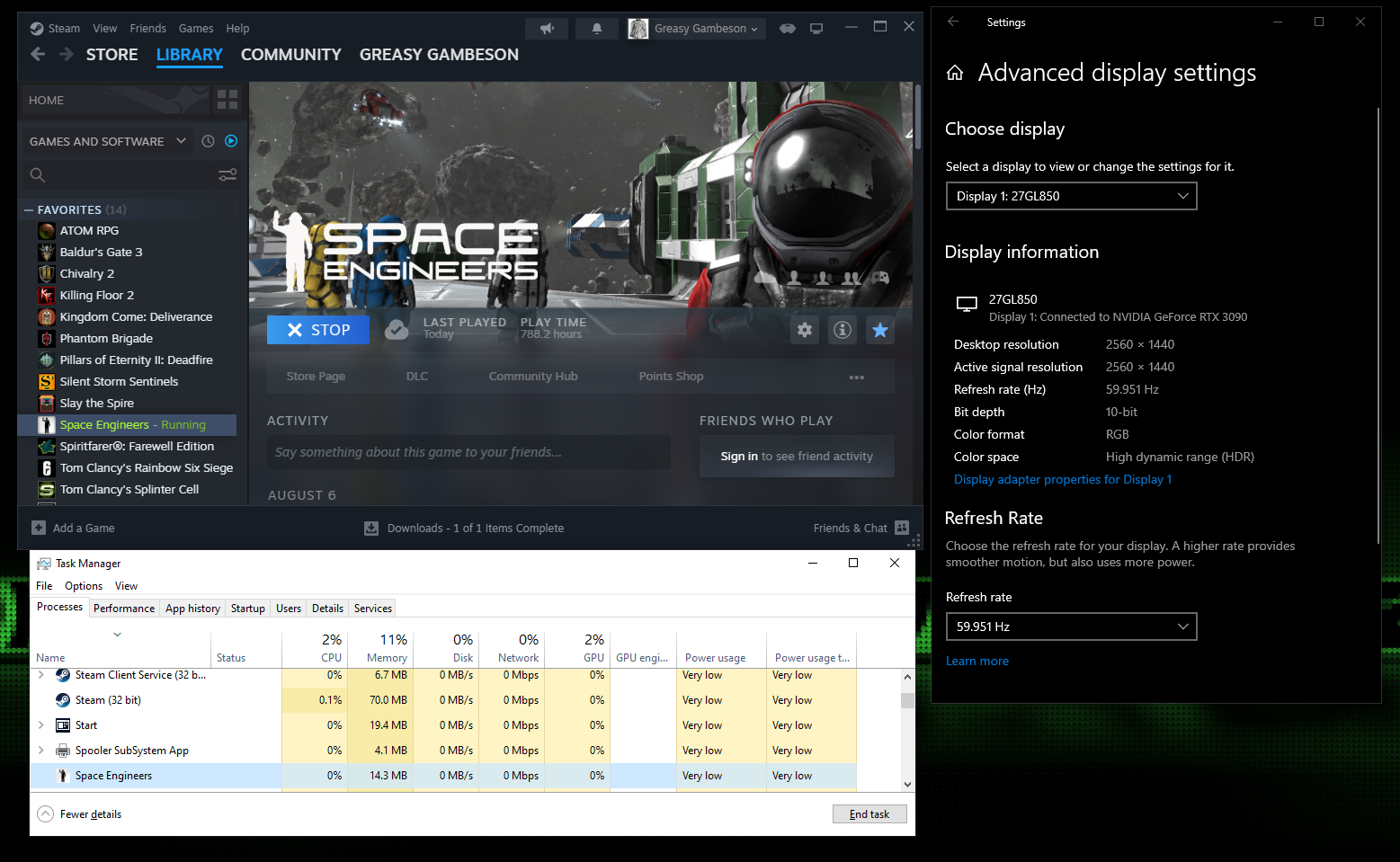The height and width of the screenshot is (862, 1400).
Task: Click the Settings home icon
Action: click(955, 73)
